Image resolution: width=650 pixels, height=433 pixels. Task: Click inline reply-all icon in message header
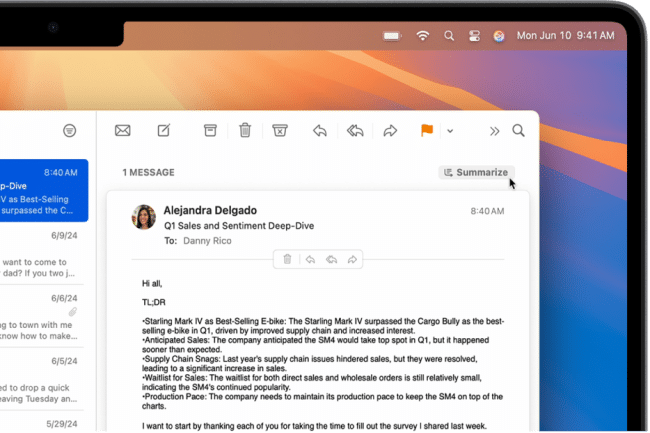point(331,260)
